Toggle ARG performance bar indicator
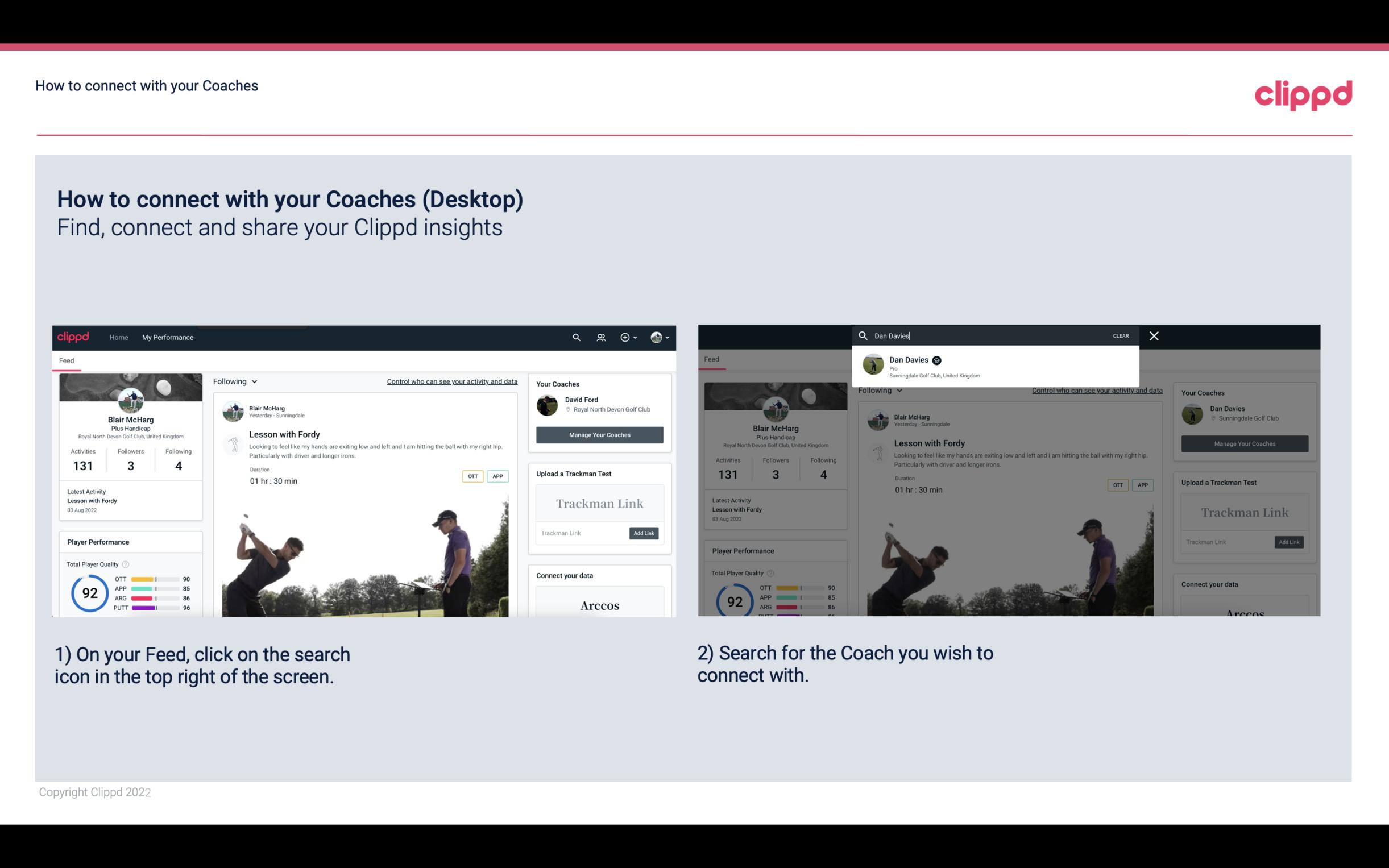The width and height of the screenshot is (1389, 868). tap(155, 598)
